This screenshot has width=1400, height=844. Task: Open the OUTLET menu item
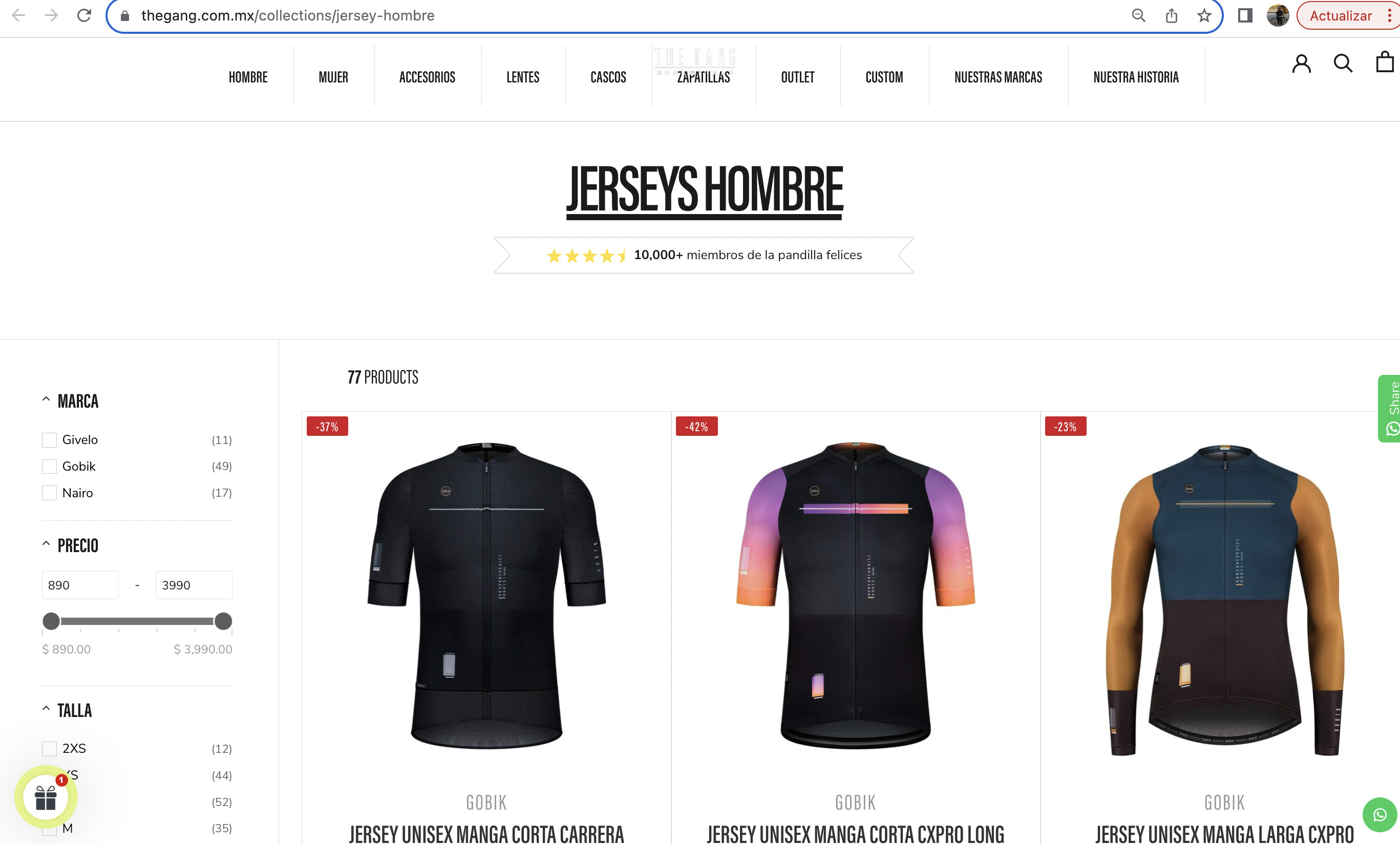[797, 77]
